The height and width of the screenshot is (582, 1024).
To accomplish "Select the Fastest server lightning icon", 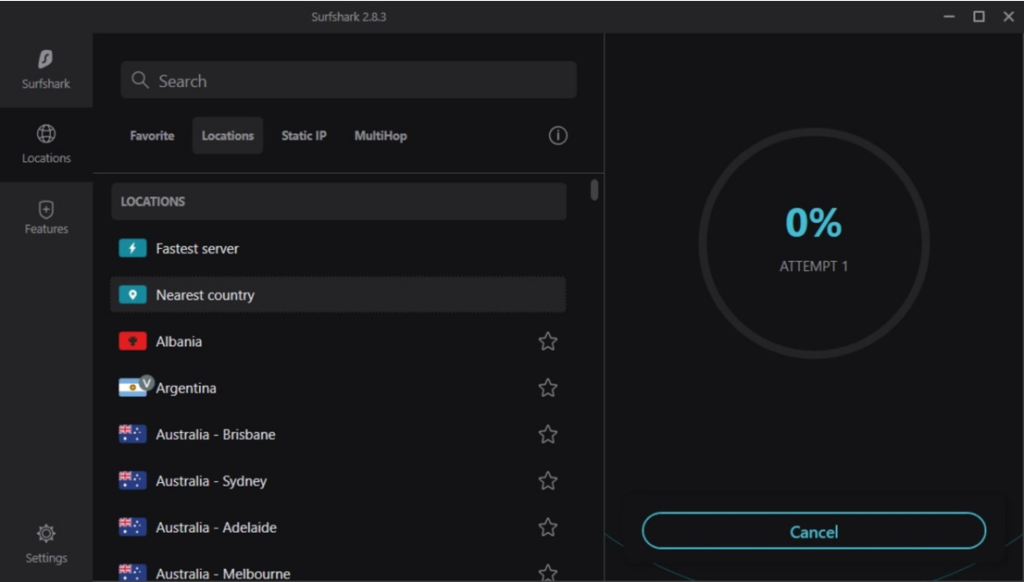I will click(x=131, y=248).
